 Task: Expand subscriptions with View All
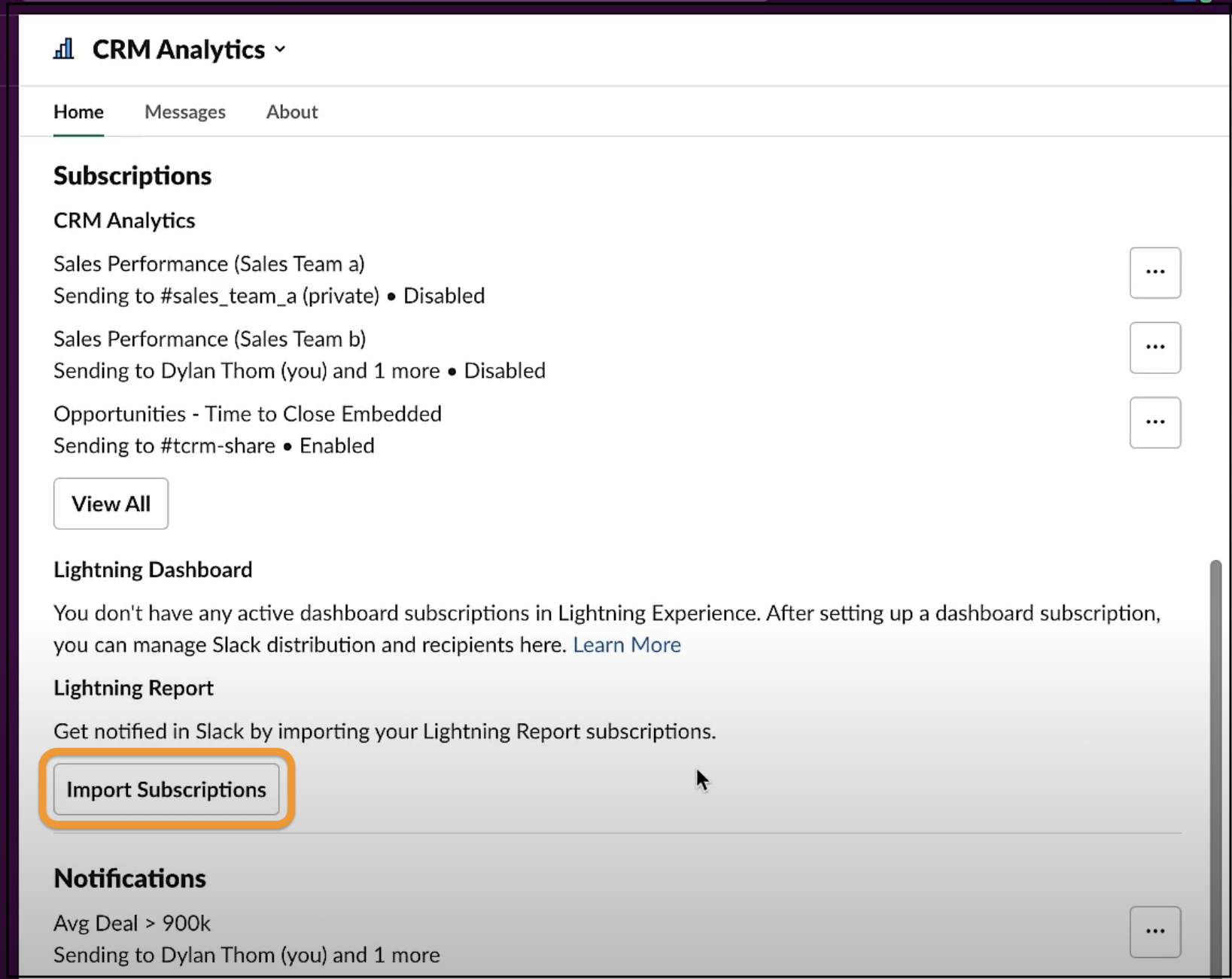(110, 503)
